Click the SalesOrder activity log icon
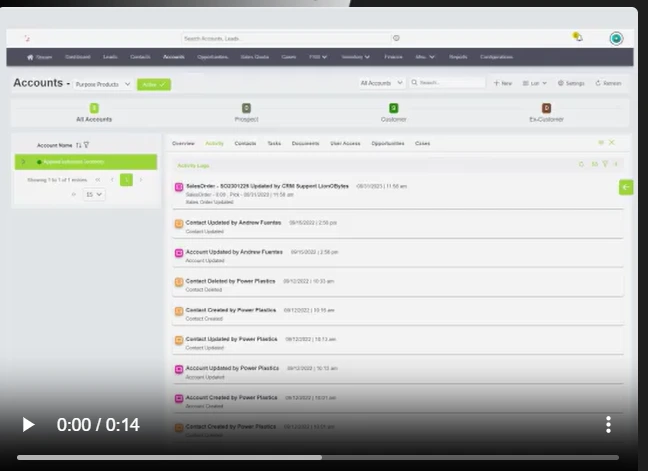Screen dimensions: 648x471 [179, 187]
